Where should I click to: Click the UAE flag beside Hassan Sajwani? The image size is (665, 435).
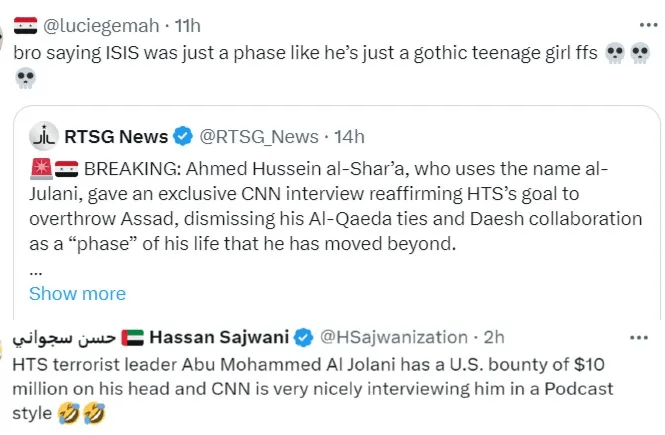pos(134,337)
